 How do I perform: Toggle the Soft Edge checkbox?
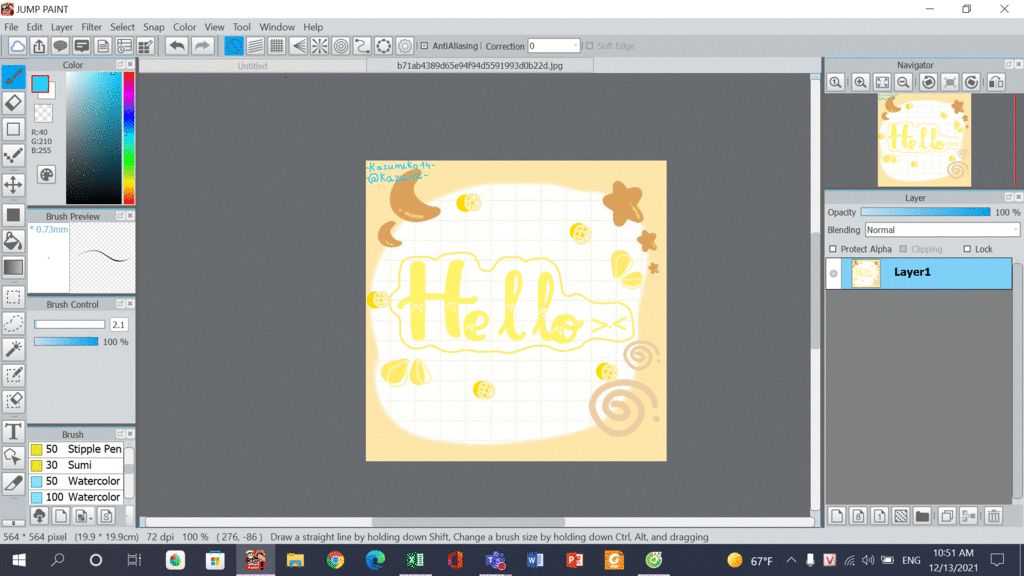point(590,46)
